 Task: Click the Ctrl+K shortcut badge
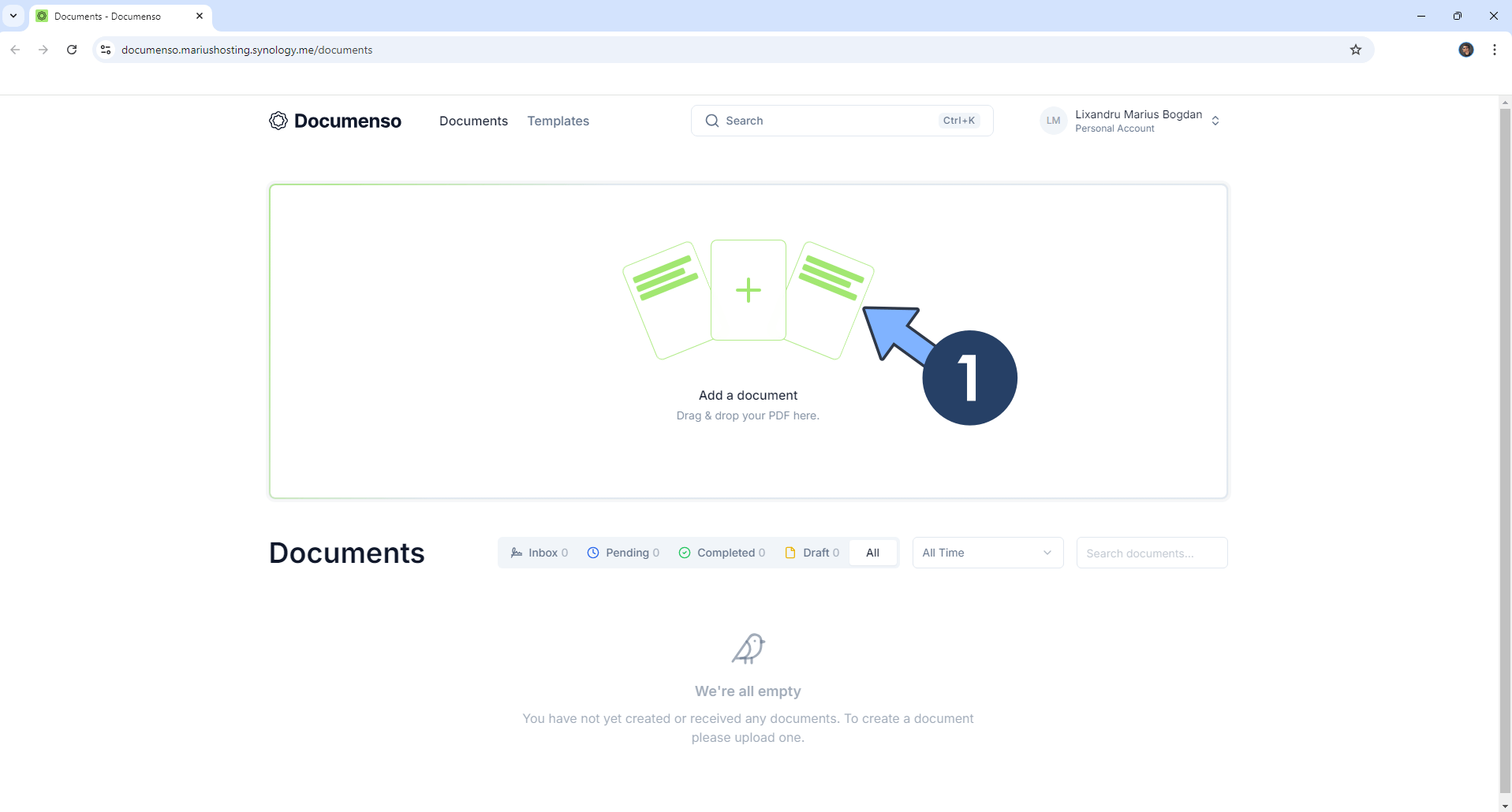pyautogui.click(x=958, y=121)
